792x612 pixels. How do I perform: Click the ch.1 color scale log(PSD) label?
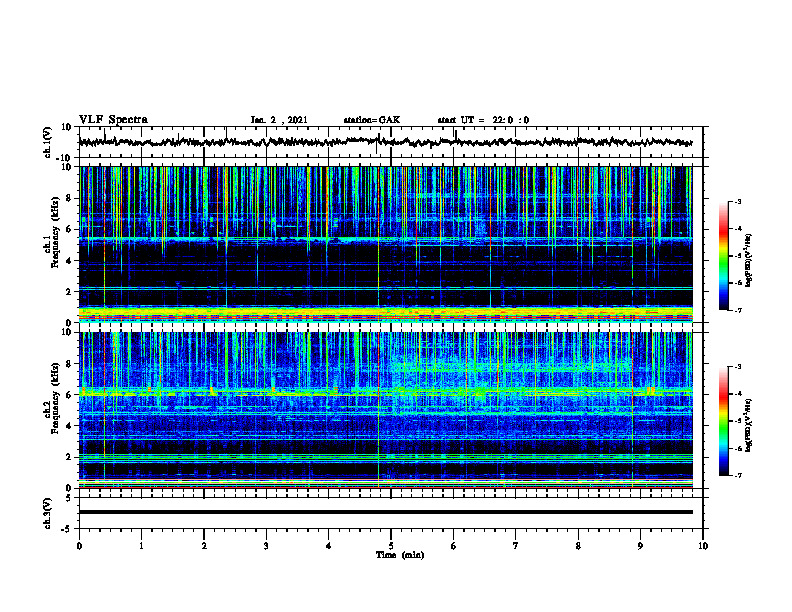click(749, 261)
